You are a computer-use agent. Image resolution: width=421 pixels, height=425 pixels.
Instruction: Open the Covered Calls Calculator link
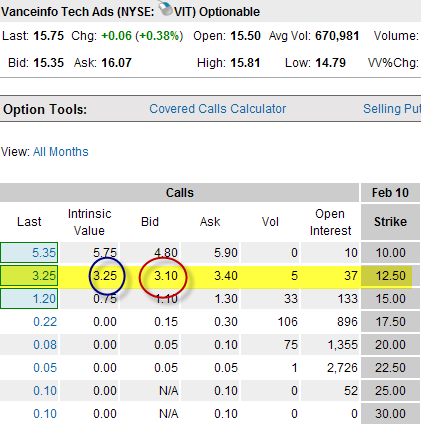click(218, 109)
